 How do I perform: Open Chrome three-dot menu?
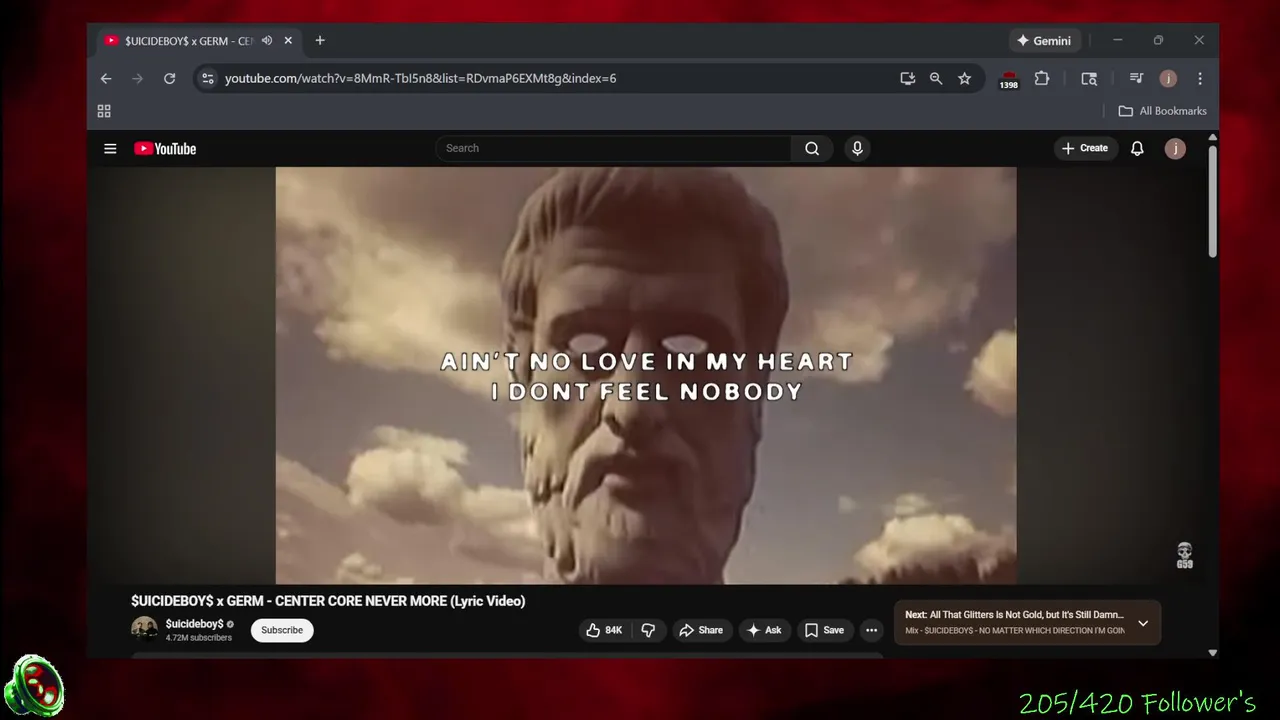[x=1200, y=78]
